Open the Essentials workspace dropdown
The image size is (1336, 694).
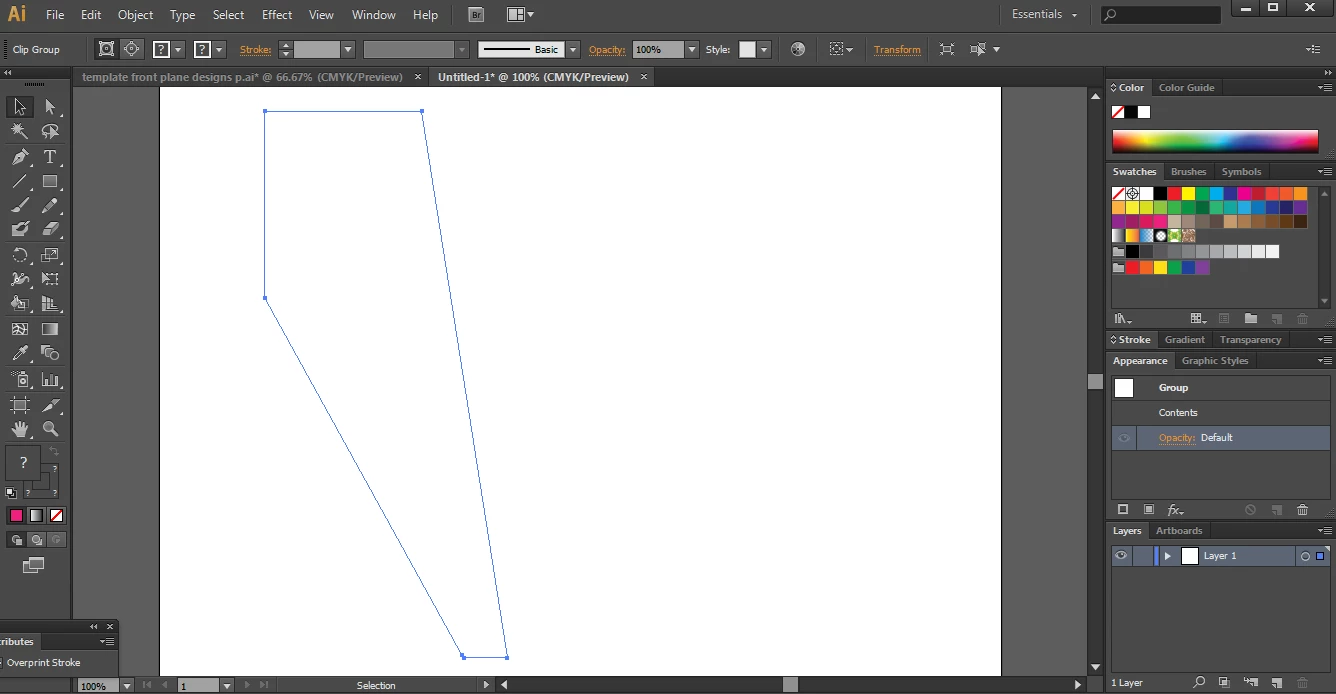click(1044, 15)
